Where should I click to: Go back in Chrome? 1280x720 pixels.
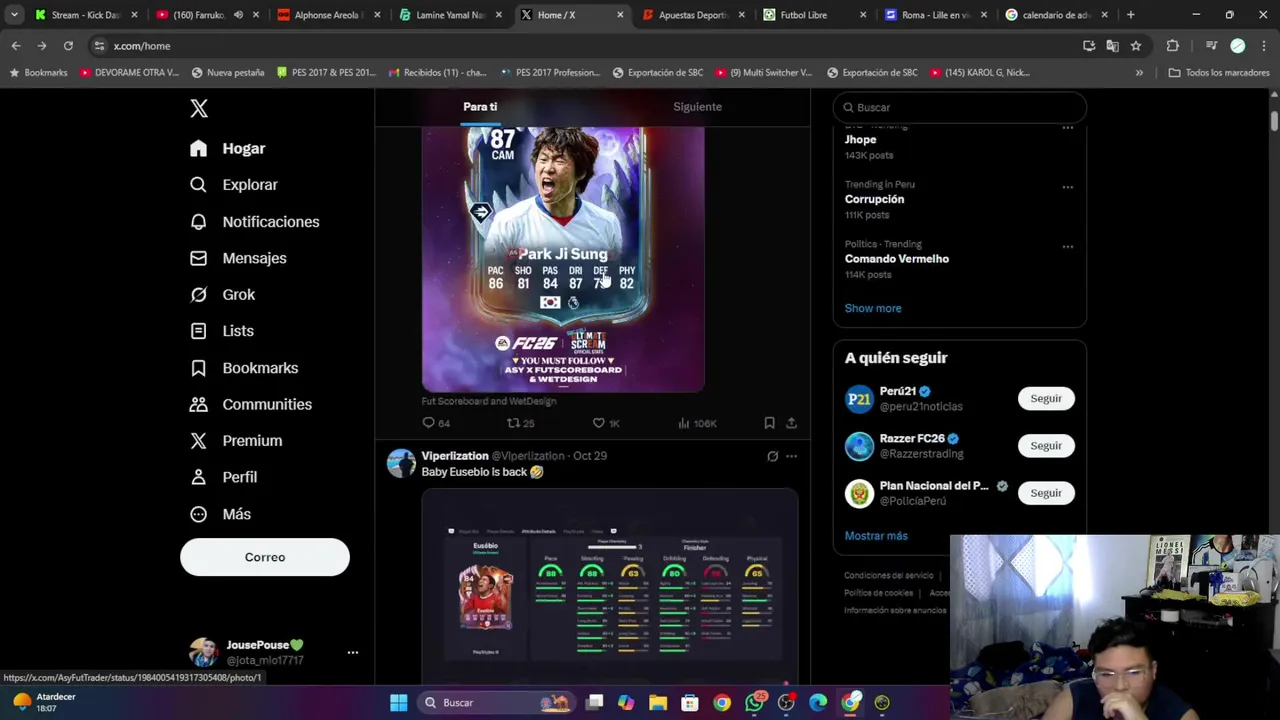click(x=16, y=46)
